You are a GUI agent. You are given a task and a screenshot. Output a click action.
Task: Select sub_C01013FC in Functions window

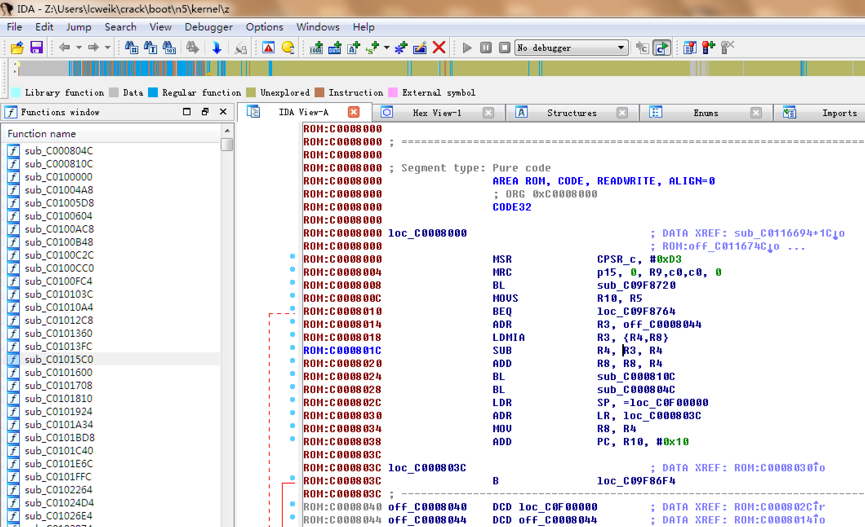click(58, 346)
